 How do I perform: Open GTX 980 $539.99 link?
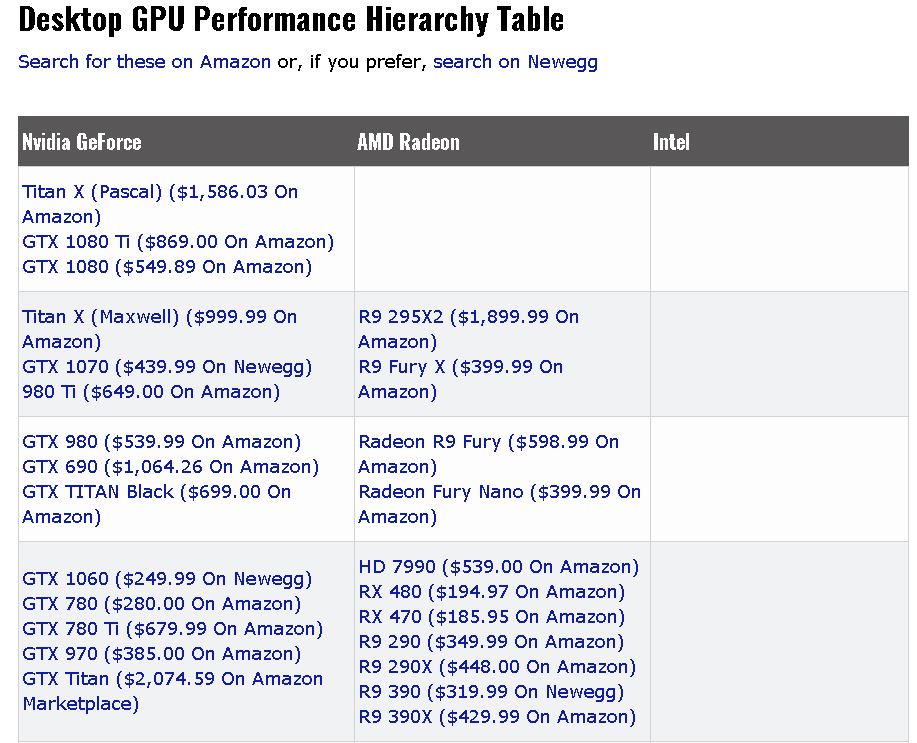161,442
